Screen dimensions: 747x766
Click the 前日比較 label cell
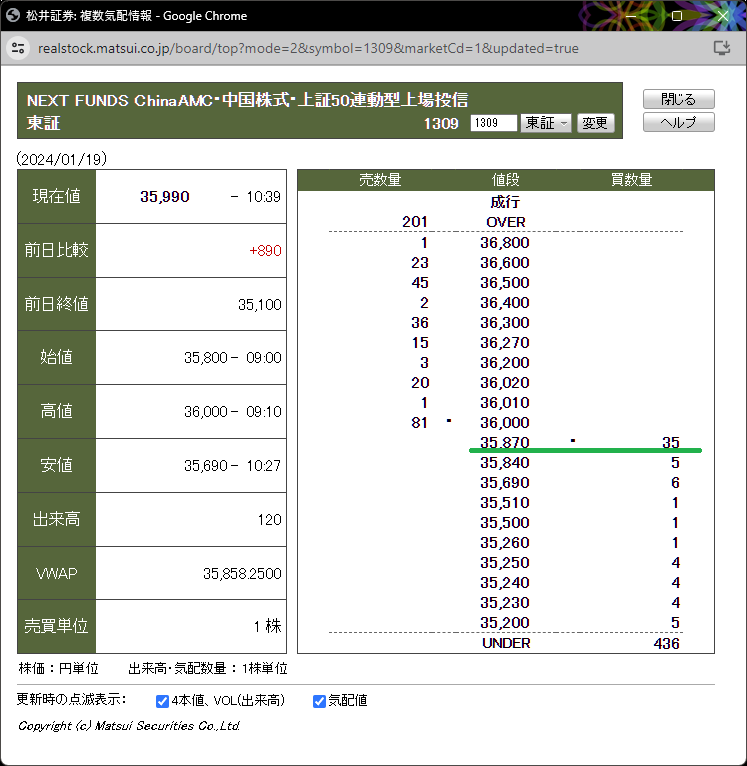(x=57, y=250)
